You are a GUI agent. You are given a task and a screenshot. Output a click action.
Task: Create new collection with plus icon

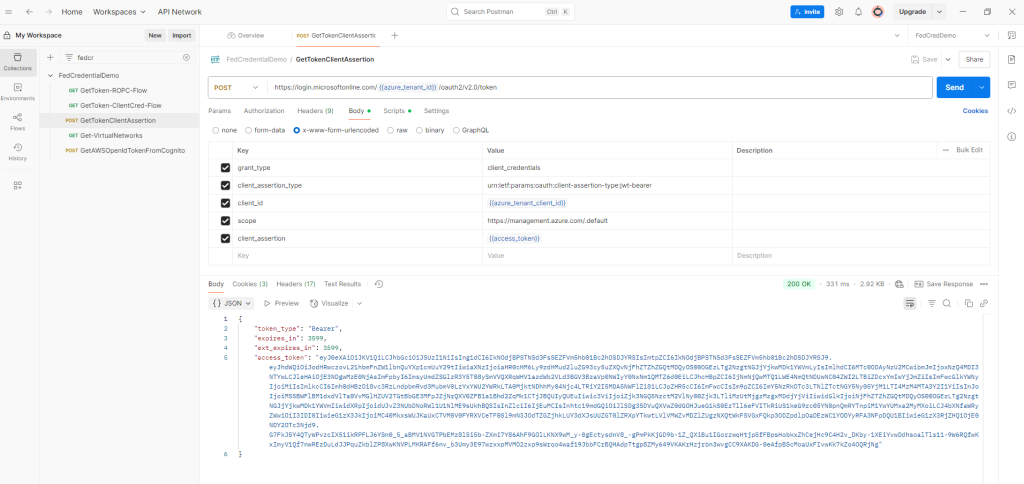click(52, 57)
